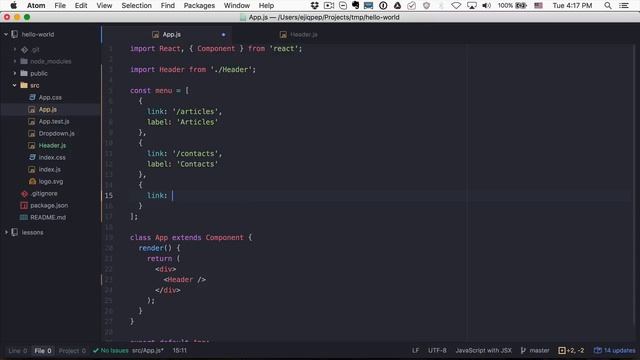Expand the node_modules folder
This screenshot has height=360, width=640.
tap(15, 62)
